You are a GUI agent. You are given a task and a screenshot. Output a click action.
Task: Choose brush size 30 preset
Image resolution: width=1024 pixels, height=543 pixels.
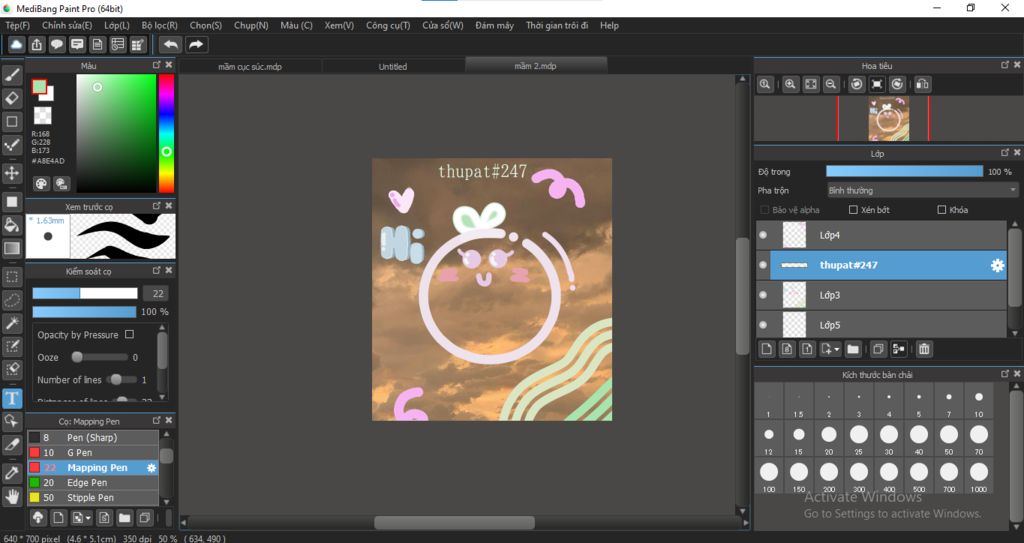(x=889, y=438)
